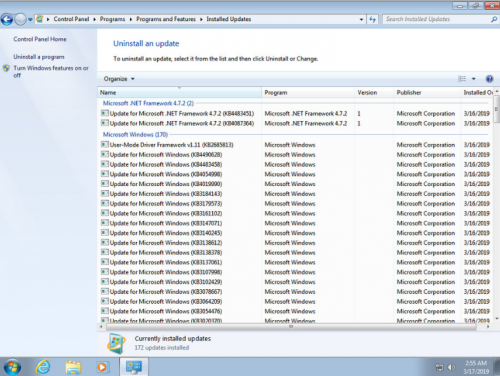
Task: Open the Organize menu
Action: click(x=119, y=79)
